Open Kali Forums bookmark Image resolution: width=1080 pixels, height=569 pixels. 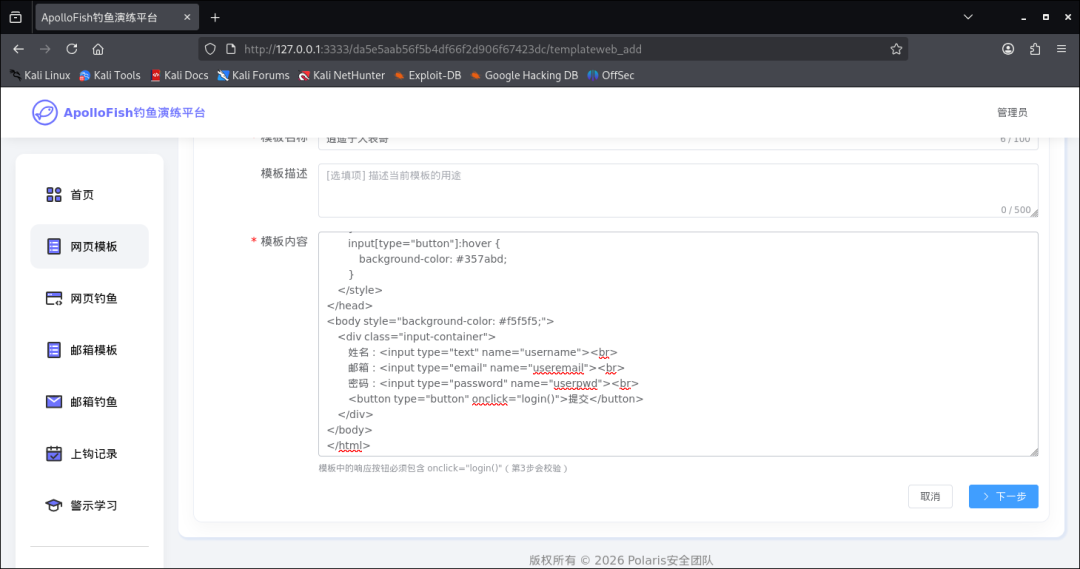(x=253, y=75)
